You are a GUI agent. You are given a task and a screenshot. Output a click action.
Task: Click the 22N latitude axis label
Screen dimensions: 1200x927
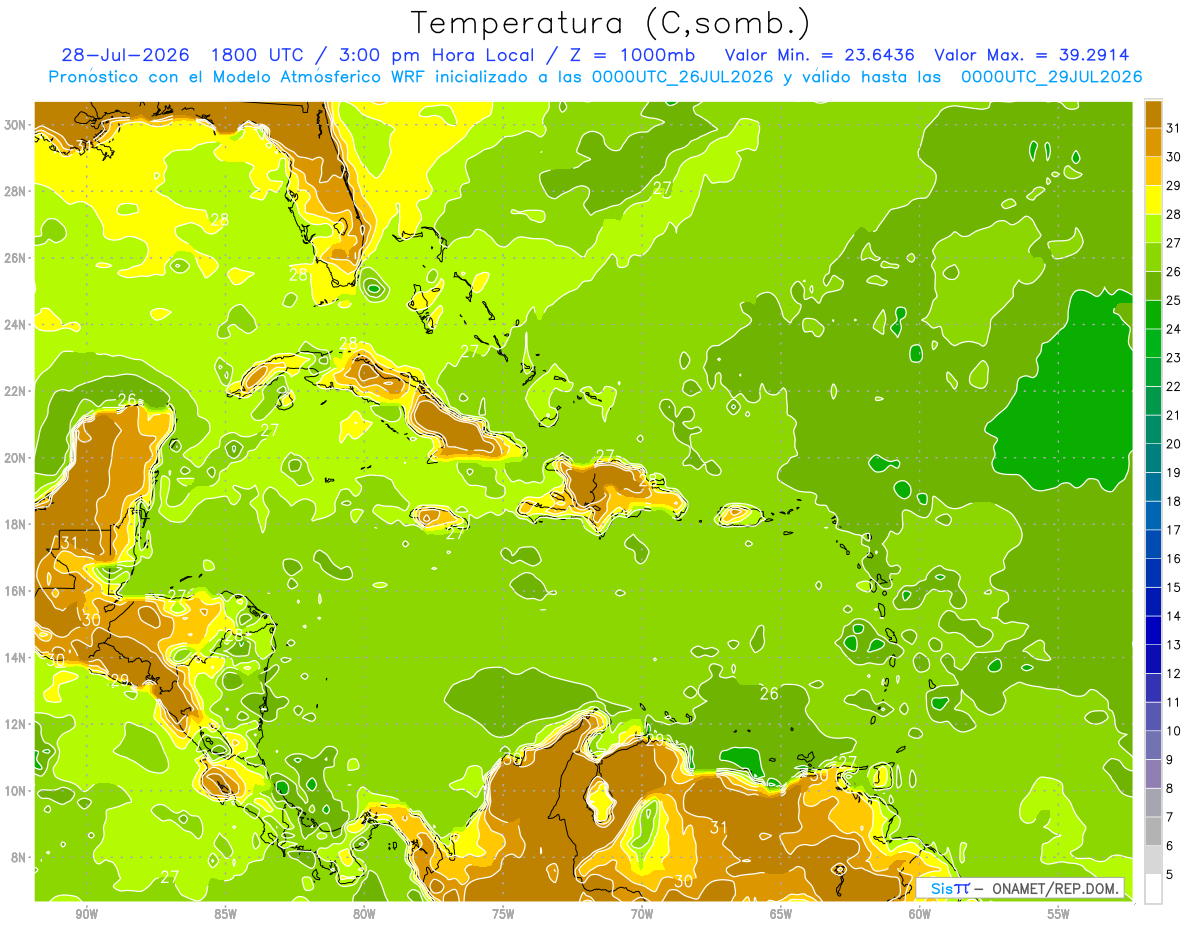tap(16, 391)
